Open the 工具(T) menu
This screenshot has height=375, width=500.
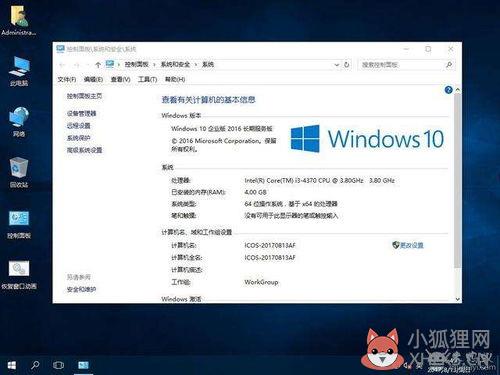[x=147, y=79]
